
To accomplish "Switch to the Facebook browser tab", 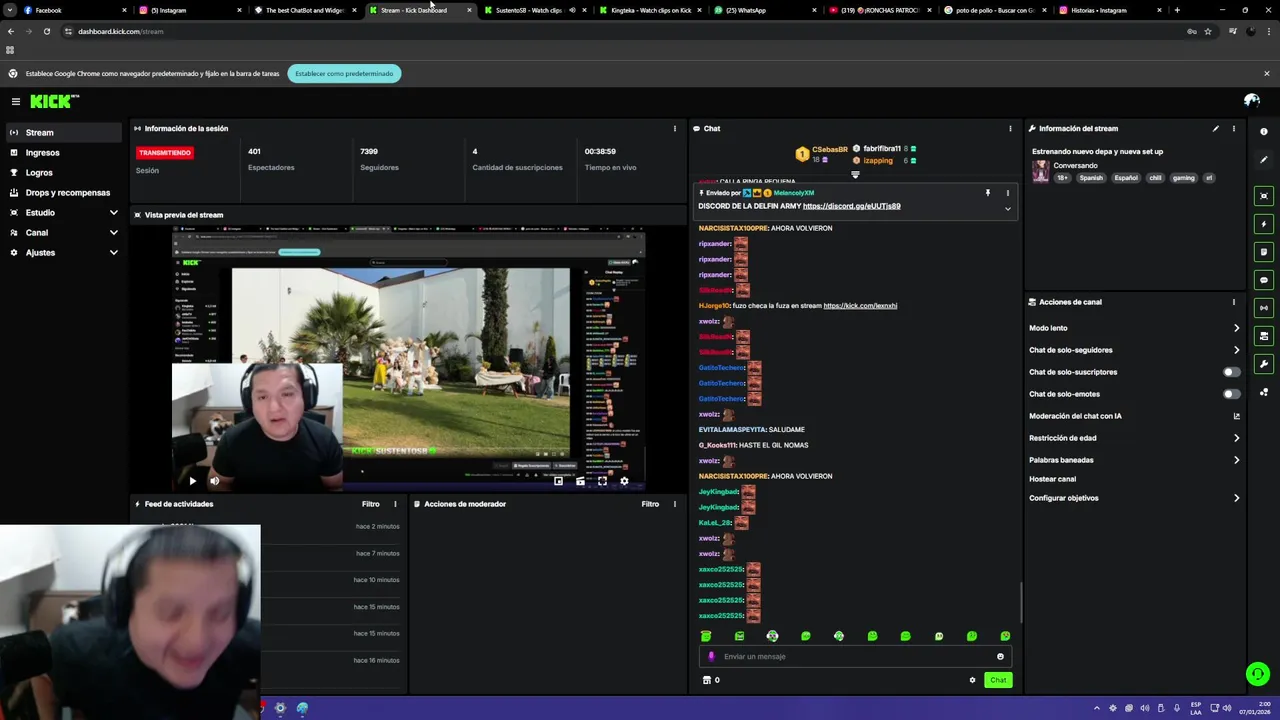I will coord(75,10).
